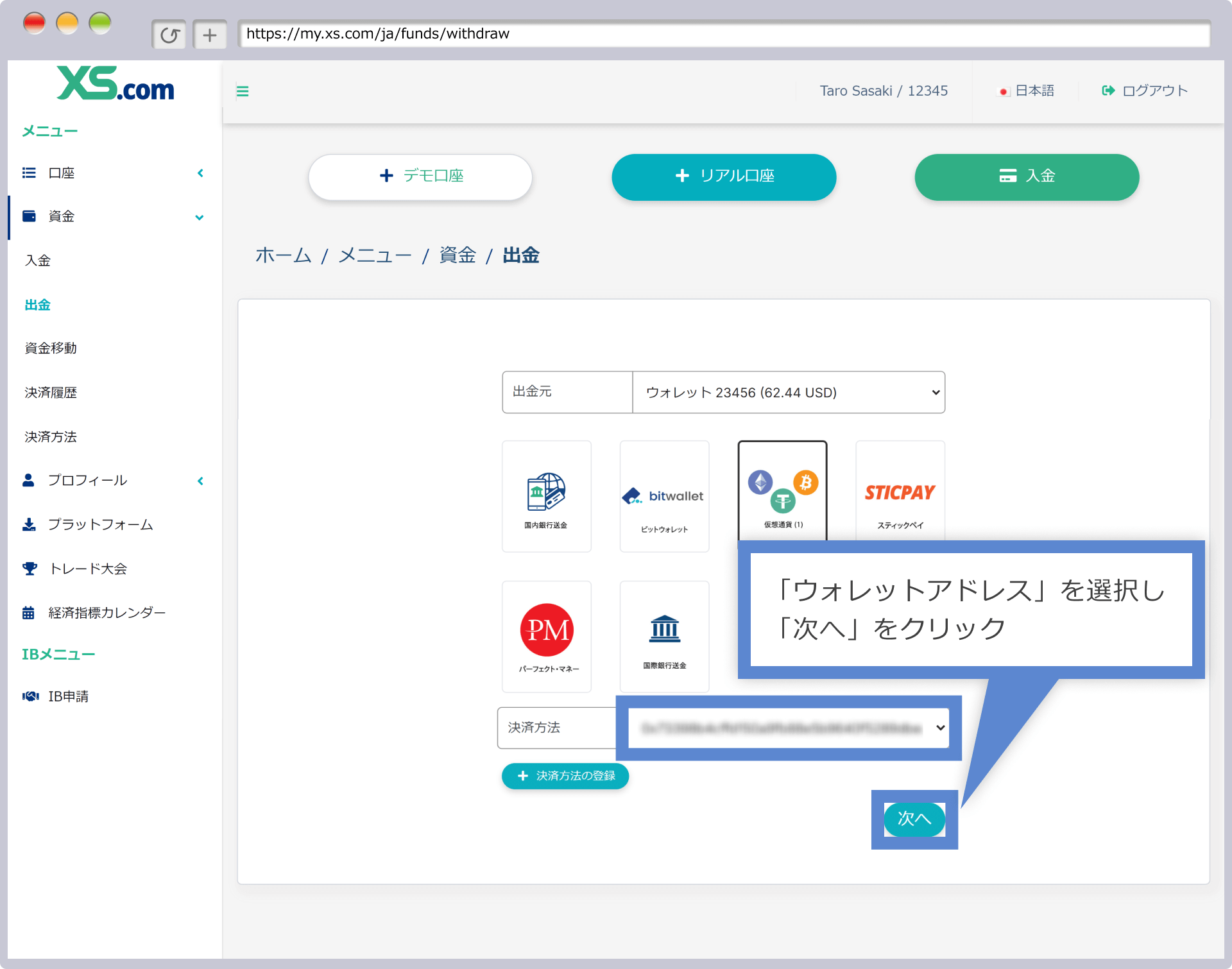Click the デモ口座 button
The image size is (1232, 969).
point(420,176)
